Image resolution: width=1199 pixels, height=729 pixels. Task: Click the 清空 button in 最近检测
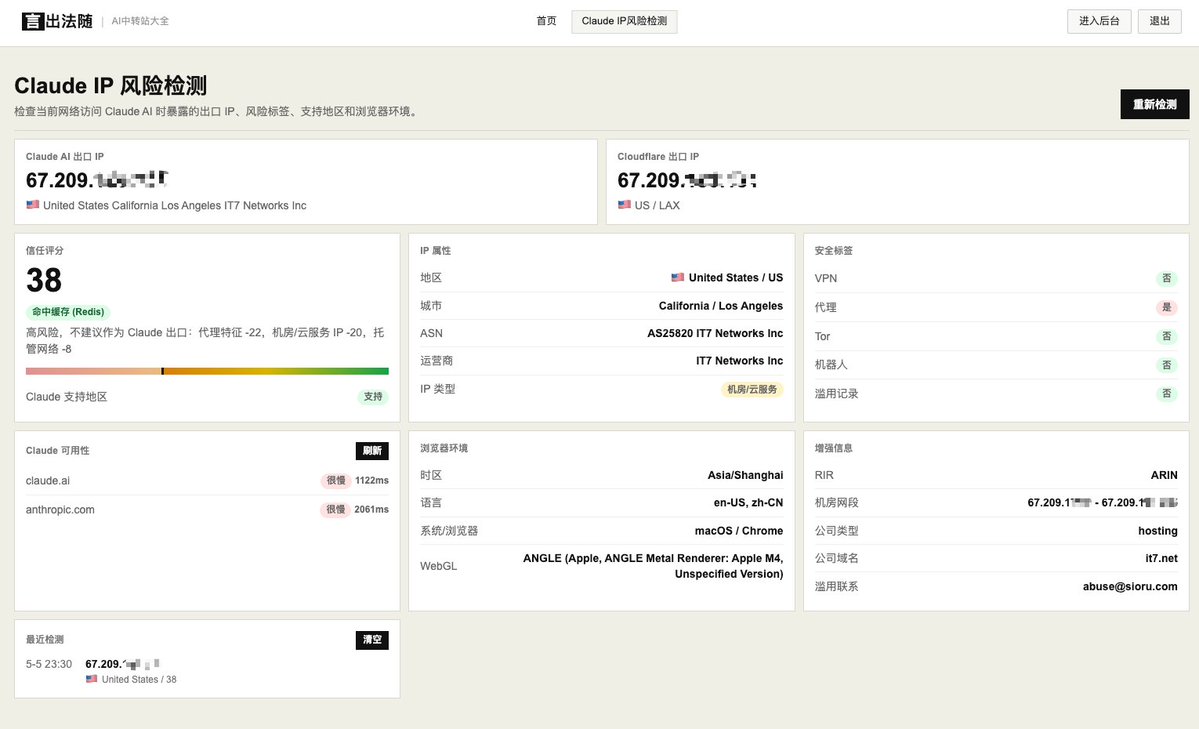point(372,640)
